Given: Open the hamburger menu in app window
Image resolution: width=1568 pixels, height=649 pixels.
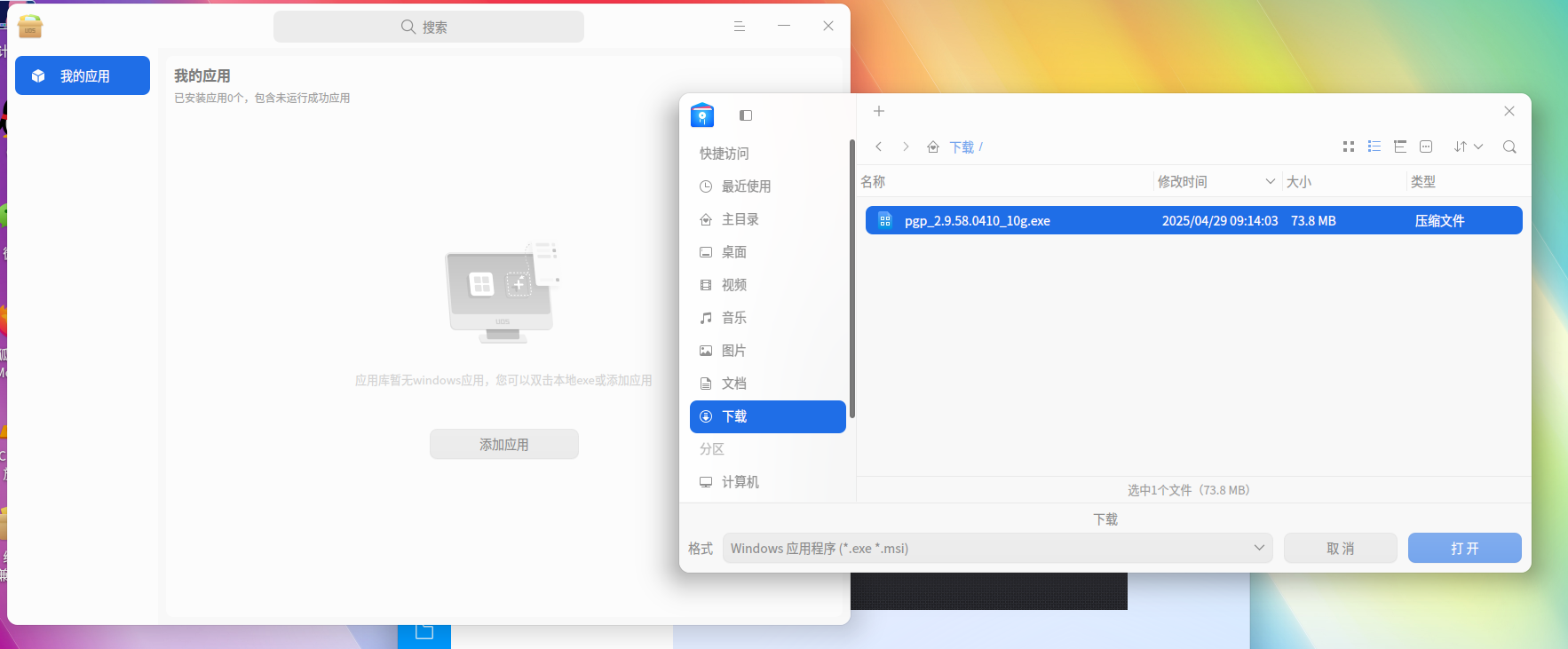Looking at the screenshot, I should 740,27.
